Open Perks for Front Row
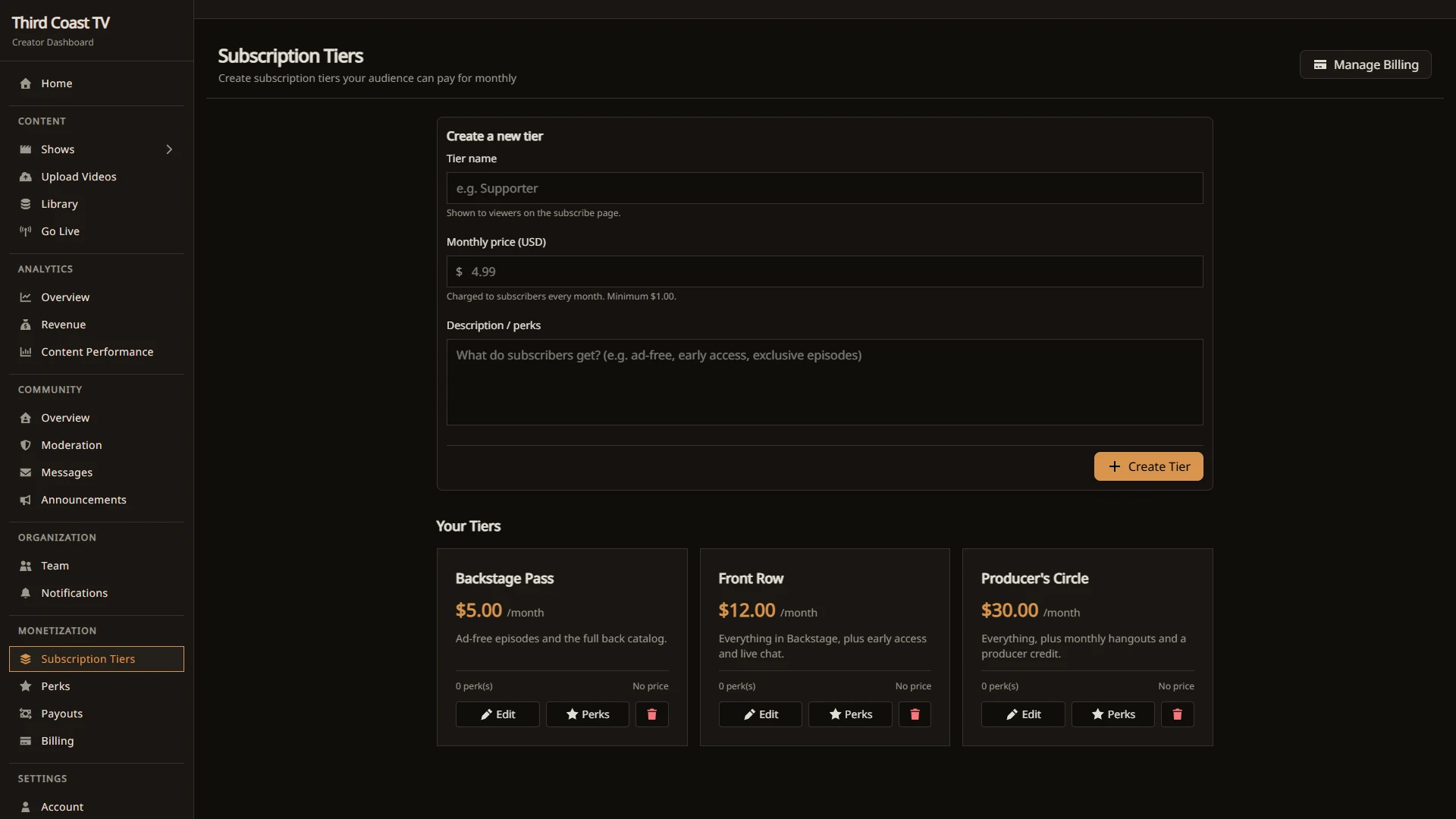The image size is (1456, 819). [850, 714]
